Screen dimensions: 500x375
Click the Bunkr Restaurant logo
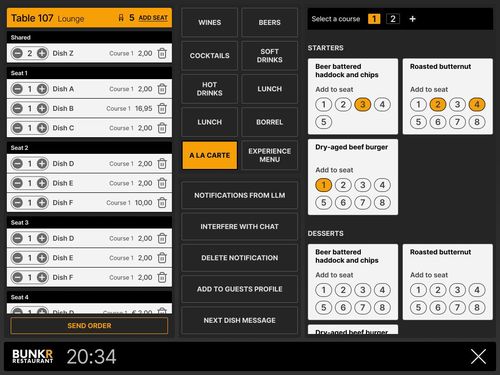(x=32, y=356)
